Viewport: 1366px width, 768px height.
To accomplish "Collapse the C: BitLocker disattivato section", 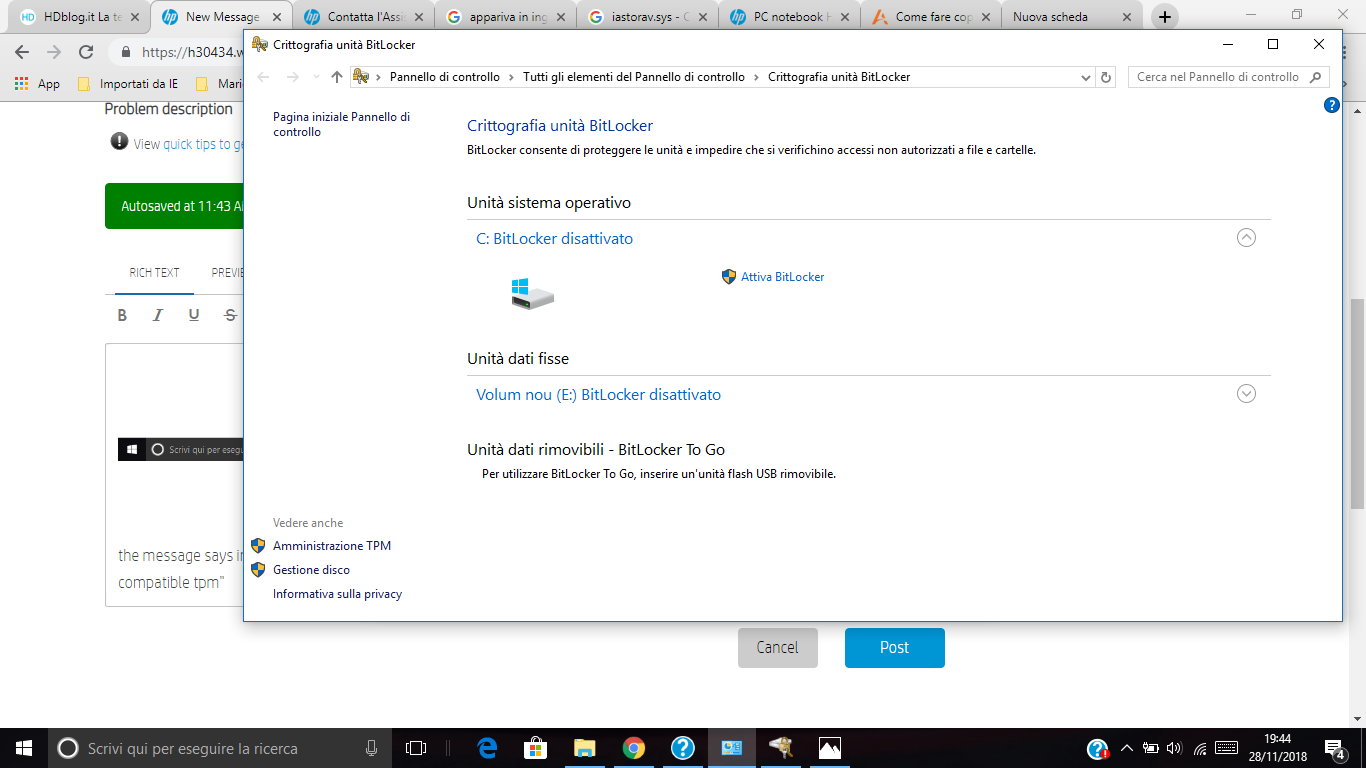I will 1246,238.
